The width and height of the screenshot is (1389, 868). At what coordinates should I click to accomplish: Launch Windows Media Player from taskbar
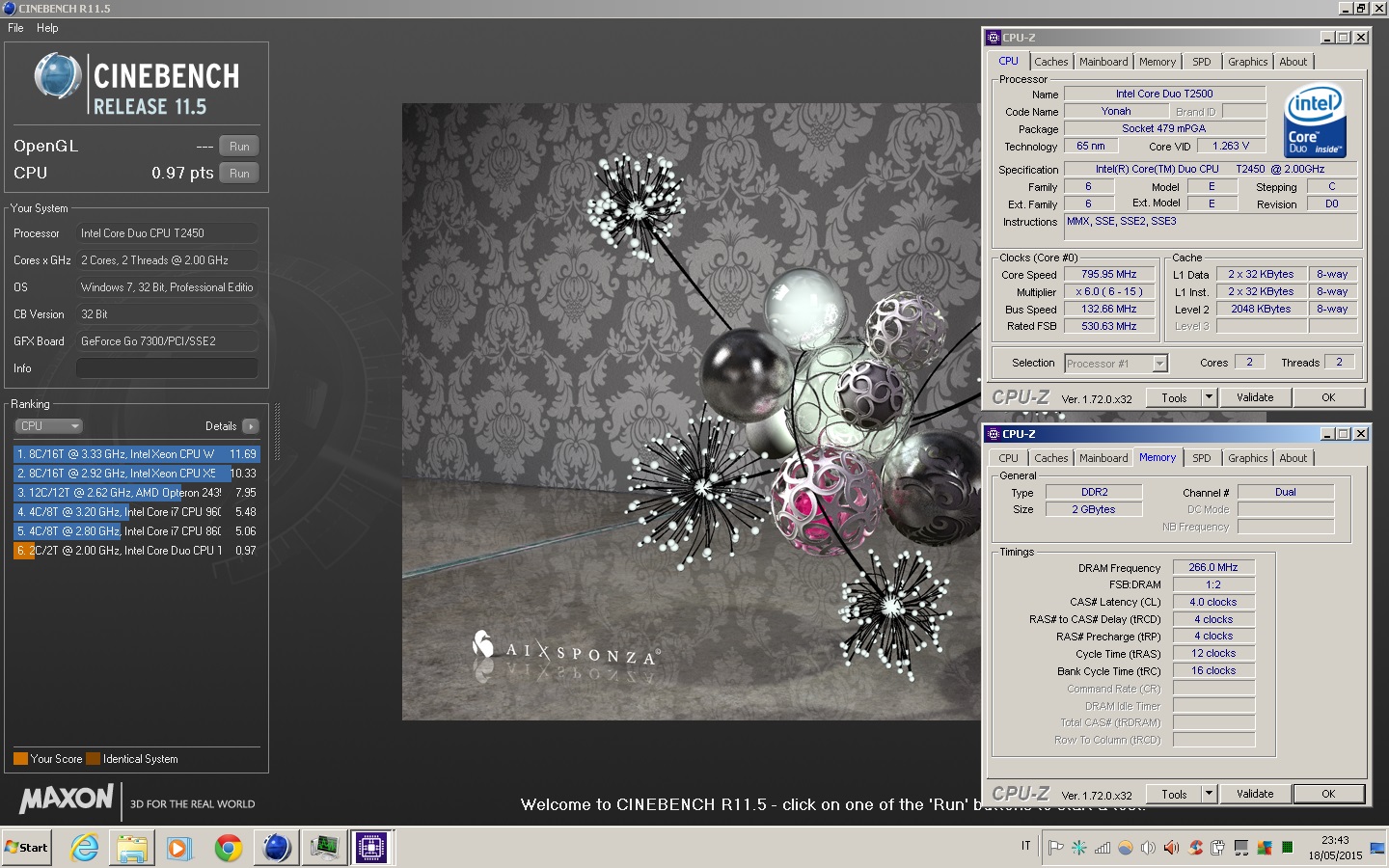[179, 848]
